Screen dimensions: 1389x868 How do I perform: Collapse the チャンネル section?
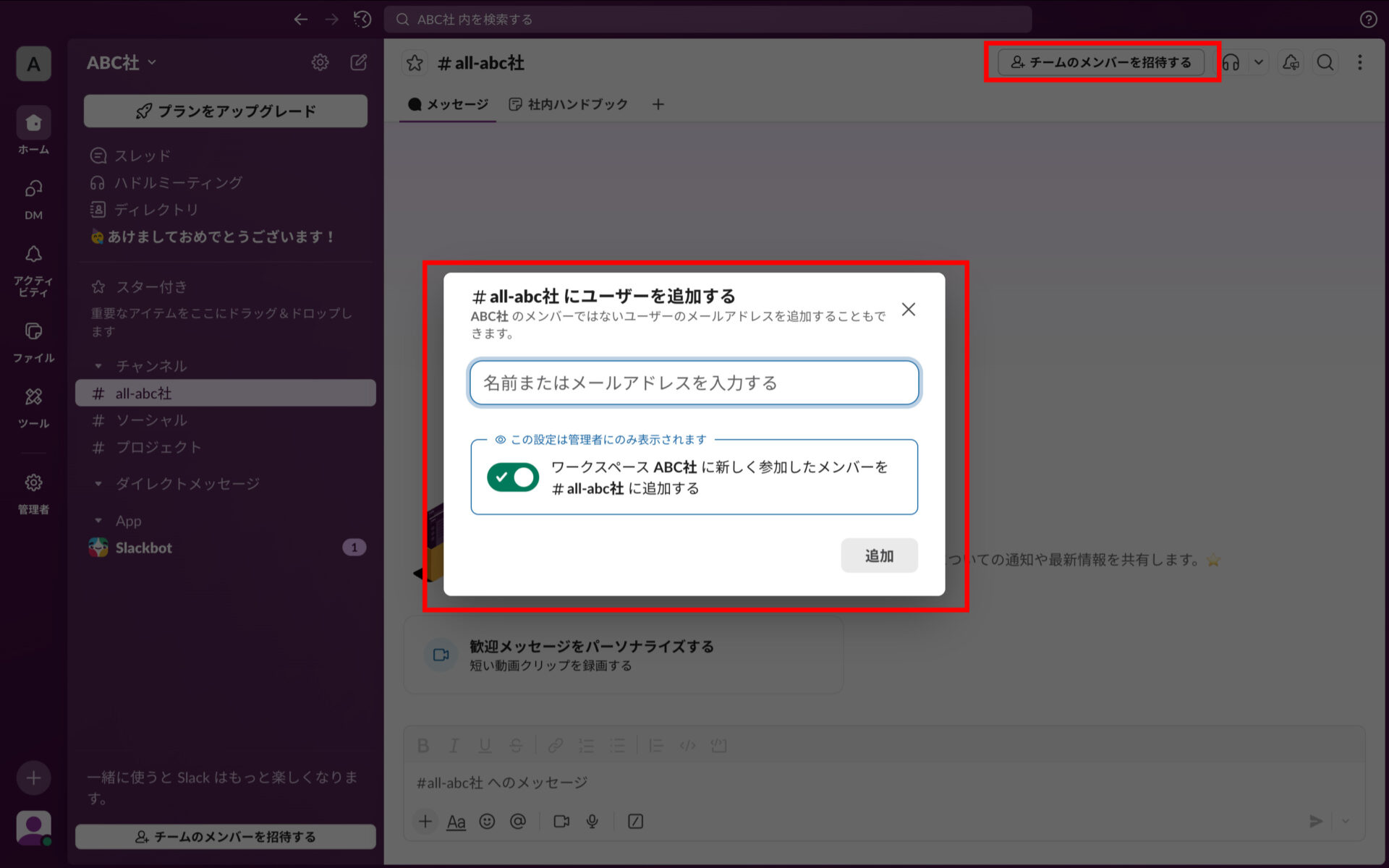tap(98, 366)
